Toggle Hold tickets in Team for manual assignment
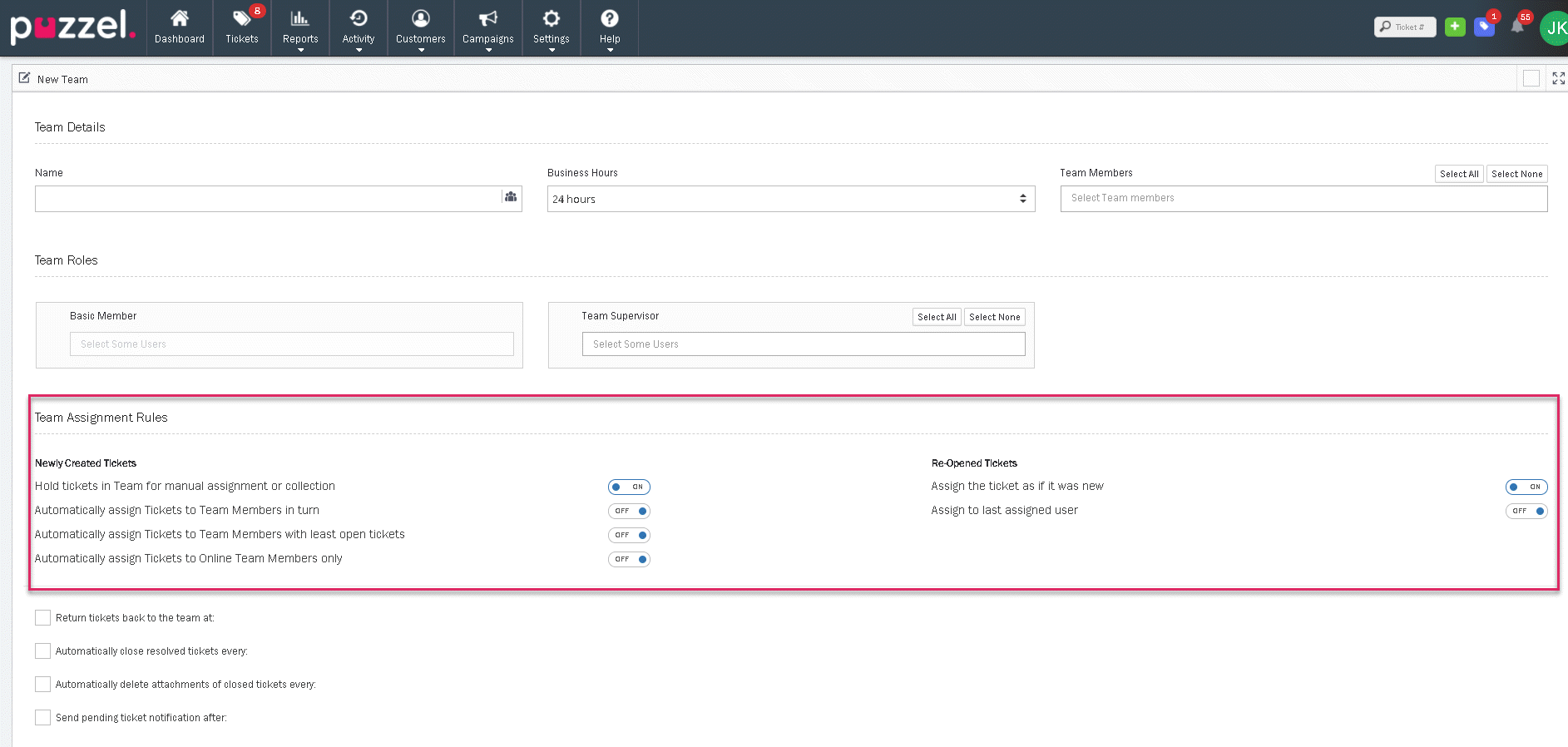 click(629, 487)
